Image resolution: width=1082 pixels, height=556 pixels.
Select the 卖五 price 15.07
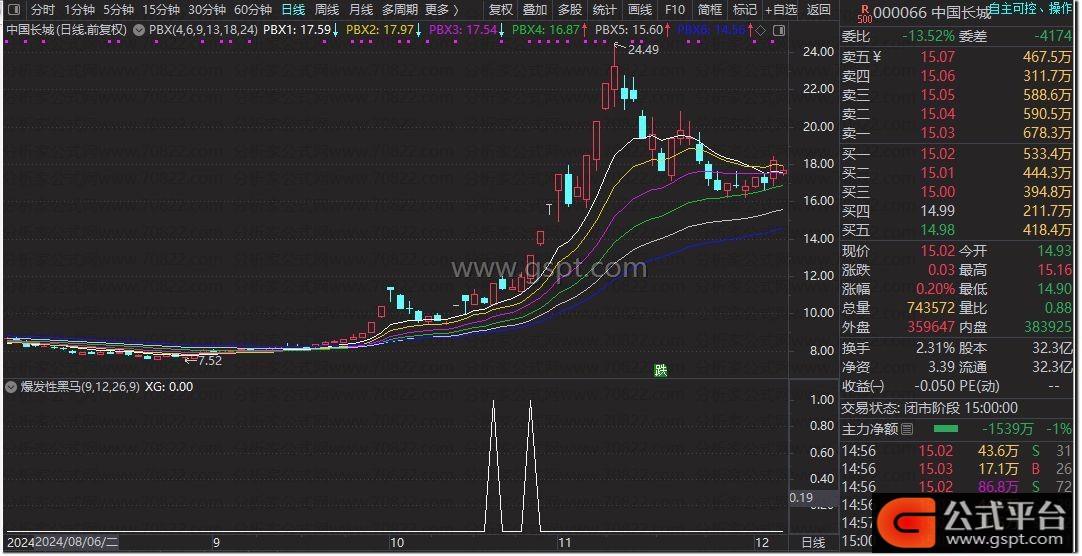tap(938, 57)
